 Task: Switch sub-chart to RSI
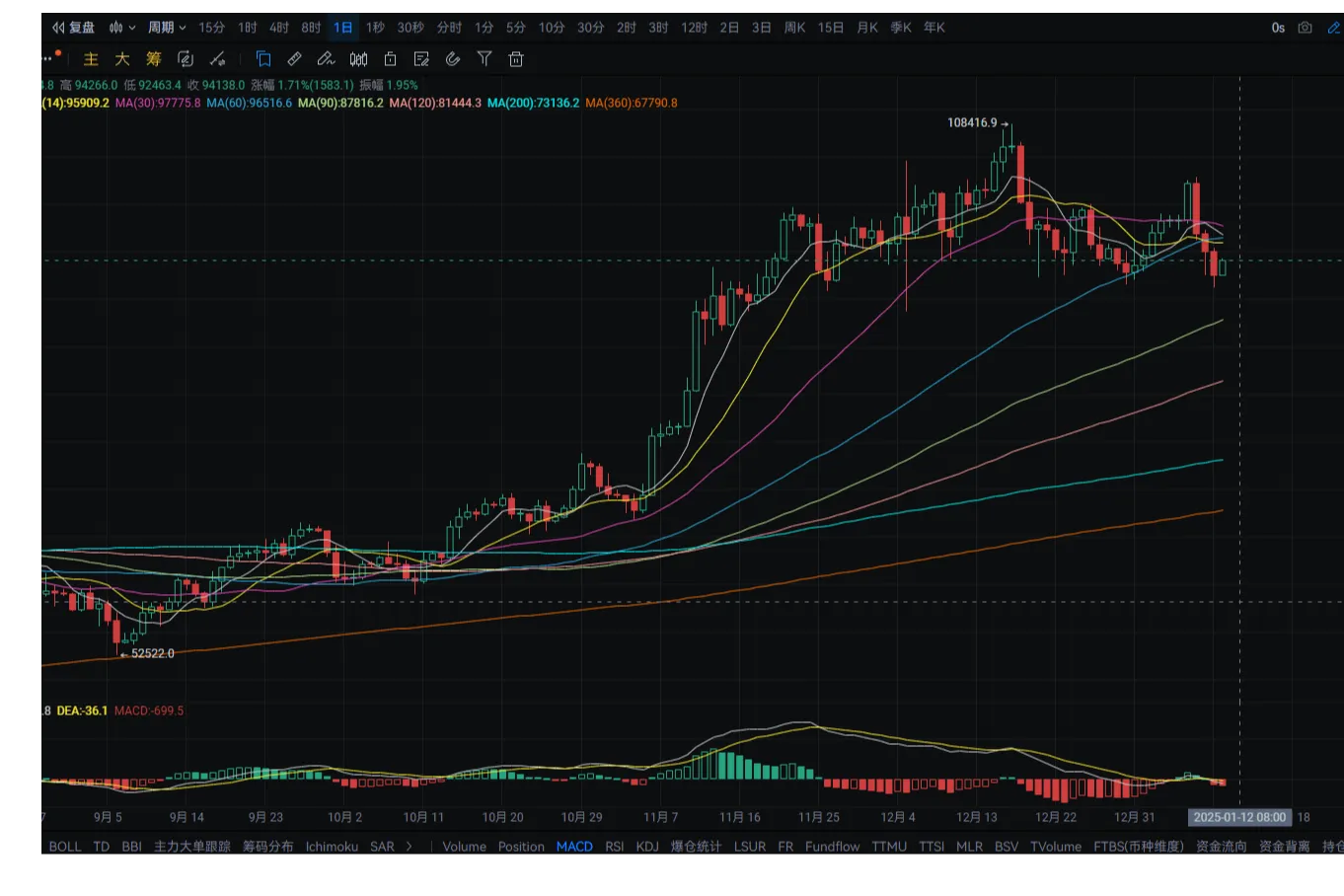pos(615,847)
